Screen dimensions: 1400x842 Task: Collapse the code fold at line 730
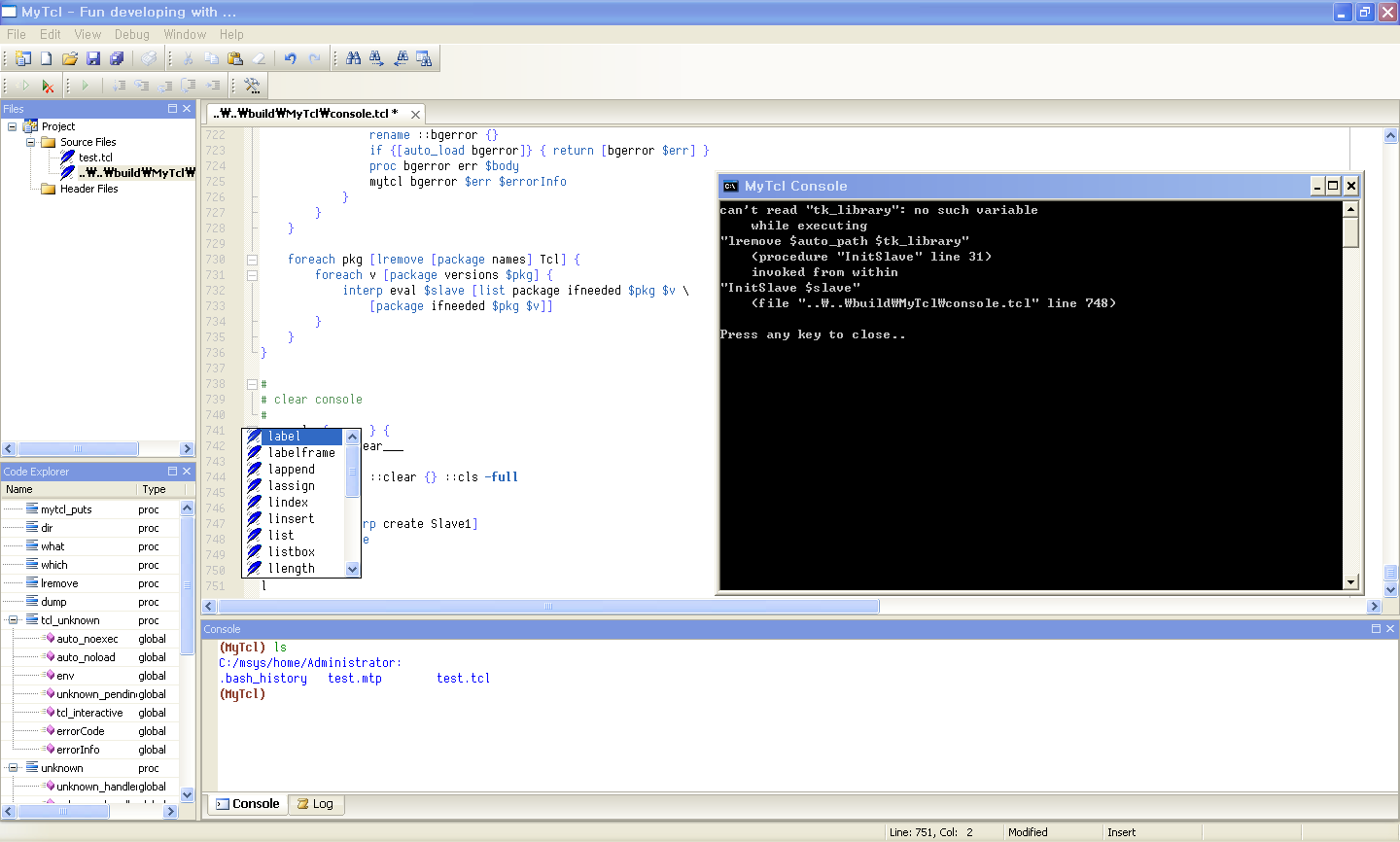coord(252,260)
